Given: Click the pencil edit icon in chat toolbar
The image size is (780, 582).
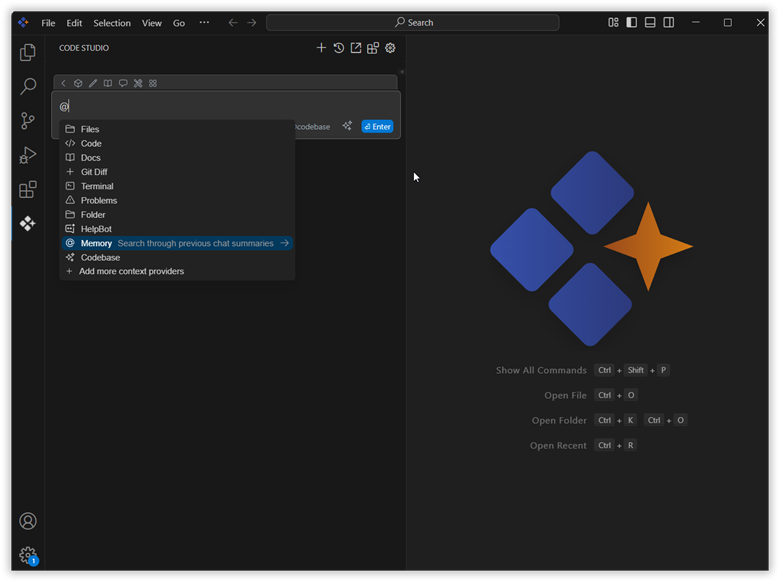Looking at the screenshot, I should [x=93, y=84].
